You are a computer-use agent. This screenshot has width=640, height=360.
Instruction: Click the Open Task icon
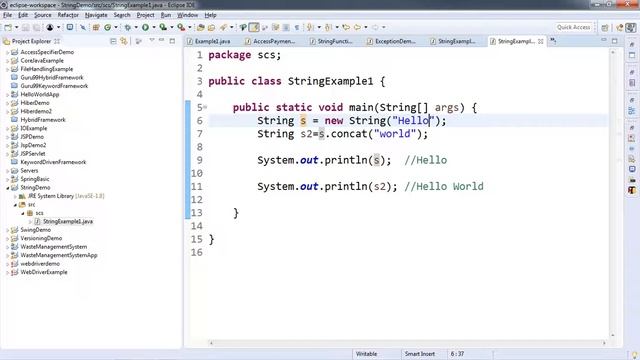point(211,27)
